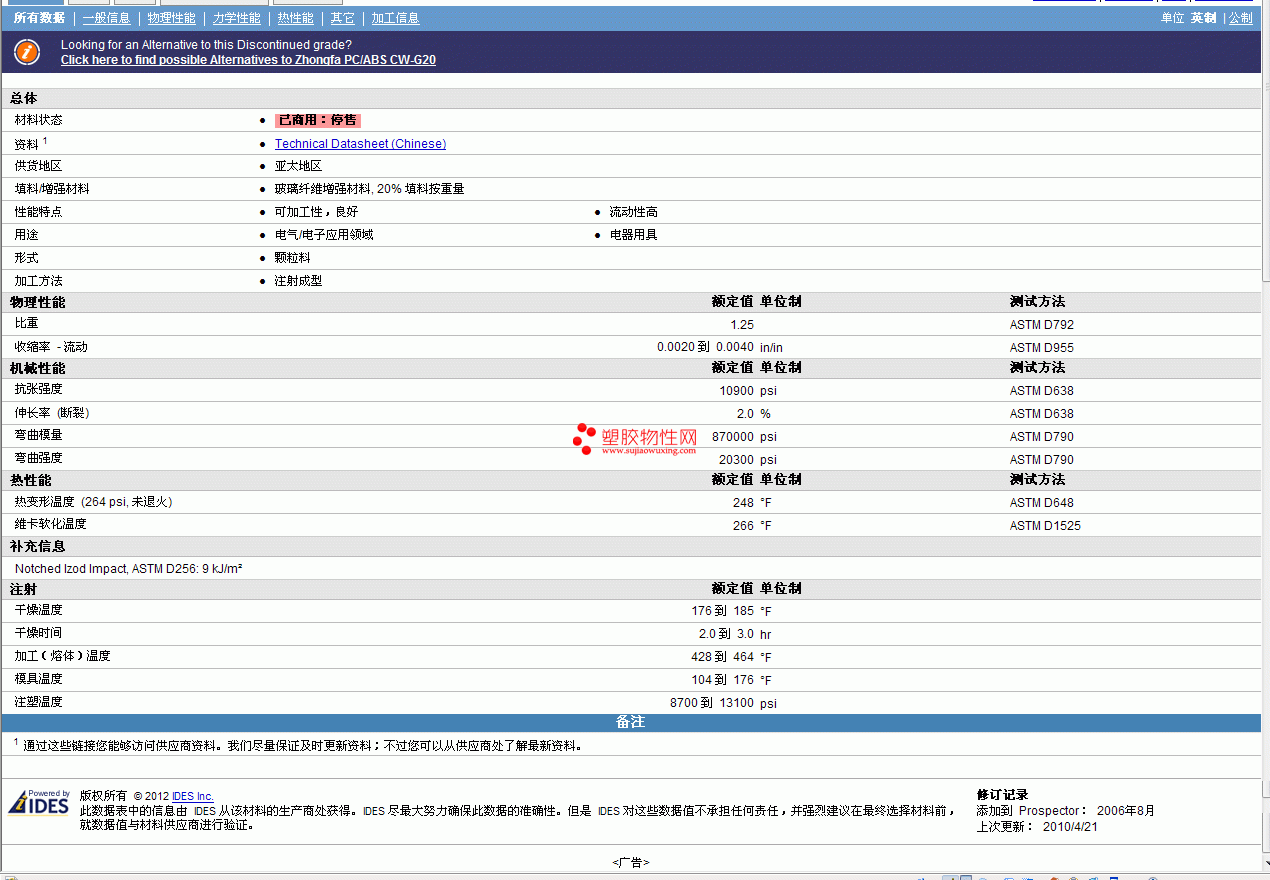The image size is (1270, 880).
Task: Click the <广告> label at the bottom
Action: [x=631, y=862]
